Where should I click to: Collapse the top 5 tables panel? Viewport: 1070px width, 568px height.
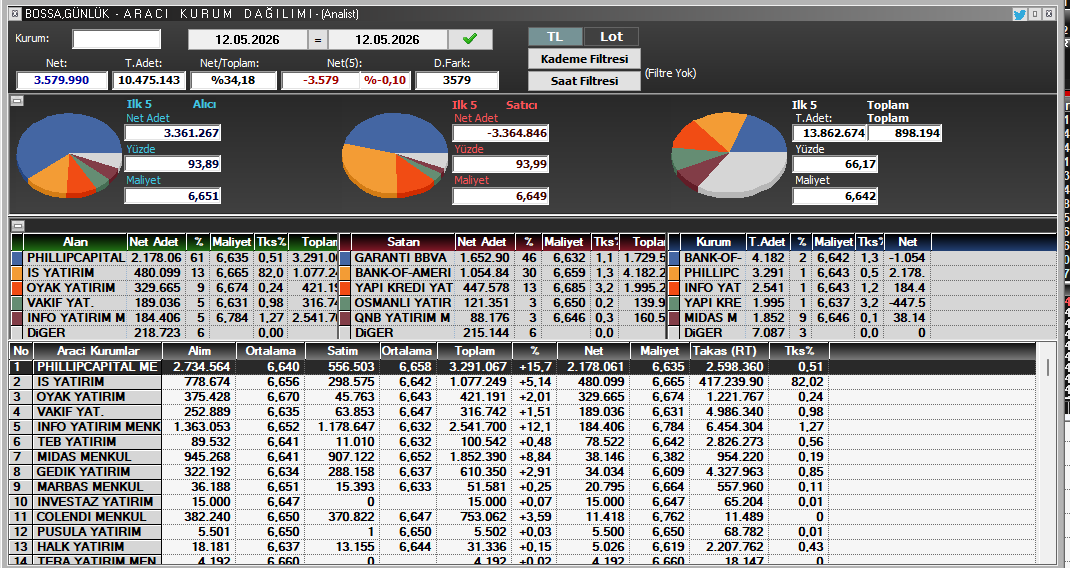coord(18,225)
